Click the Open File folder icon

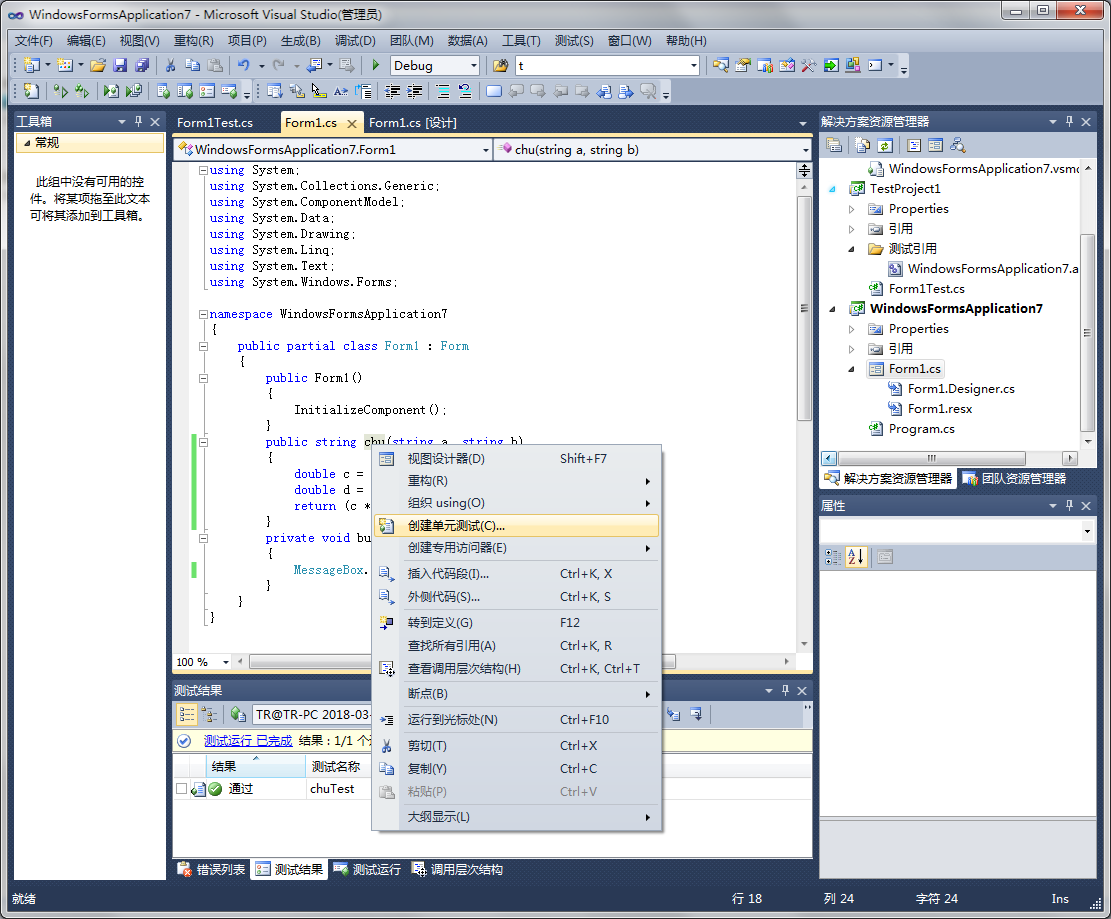point(98,65)
